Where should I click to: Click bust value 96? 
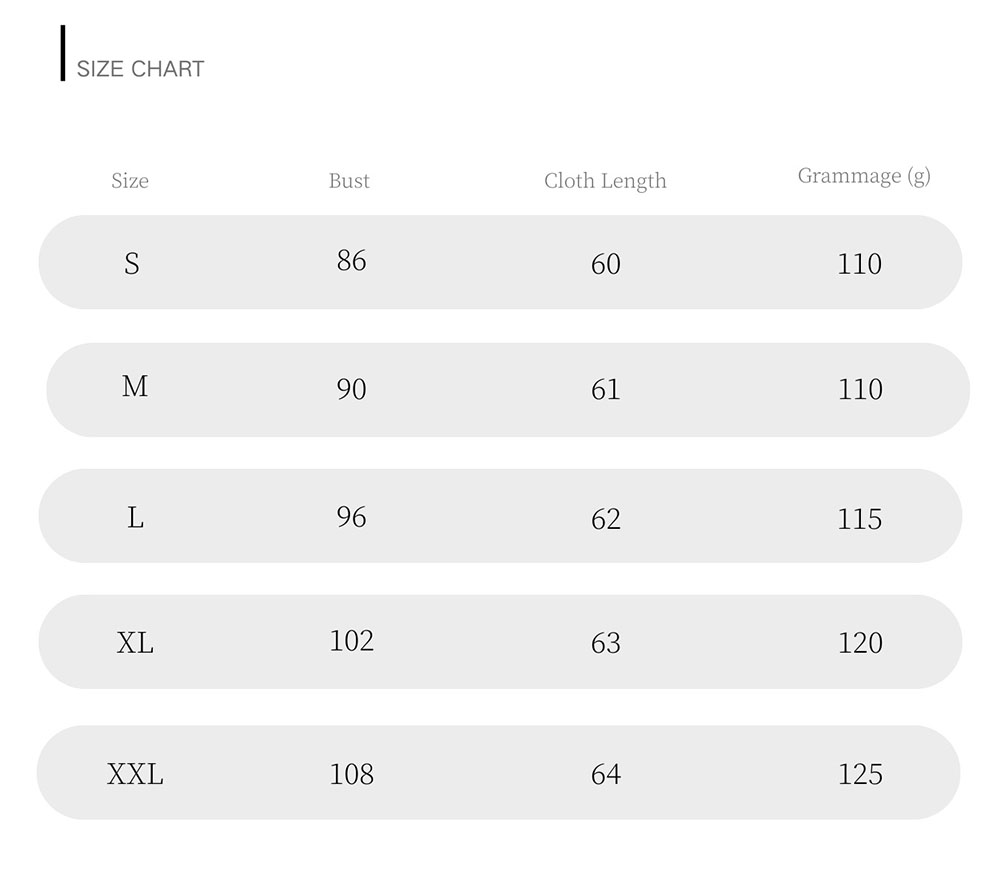(x=352, y=517)
